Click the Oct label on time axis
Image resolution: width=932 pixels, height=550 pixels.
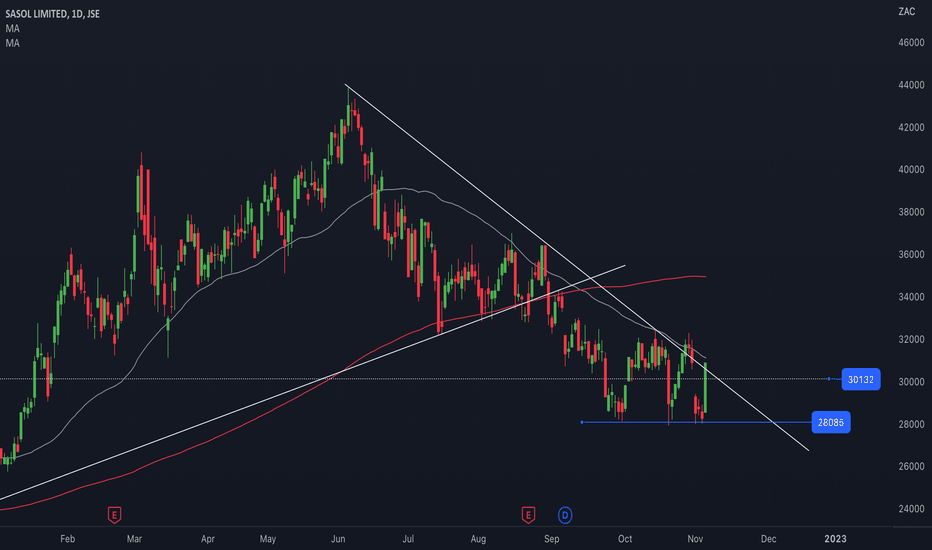coord(625,539)
